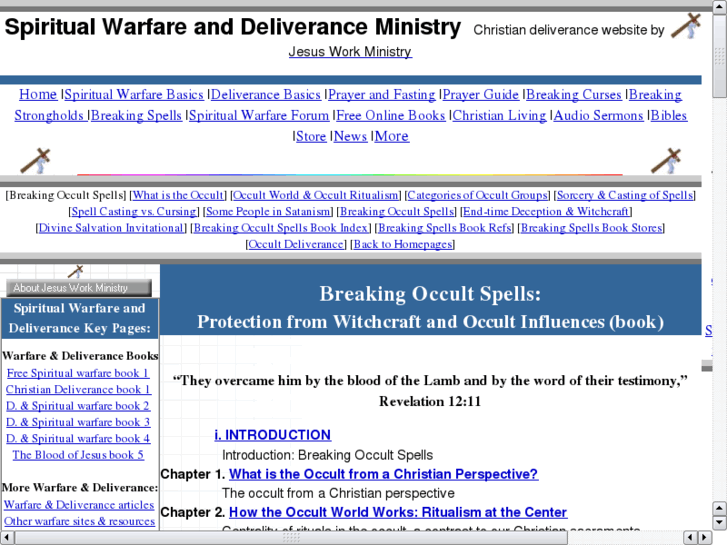Open Breaking Spells Book Refs link
Image resolution: width=727 pixels, height=545 pixels.
click(445, 228)
